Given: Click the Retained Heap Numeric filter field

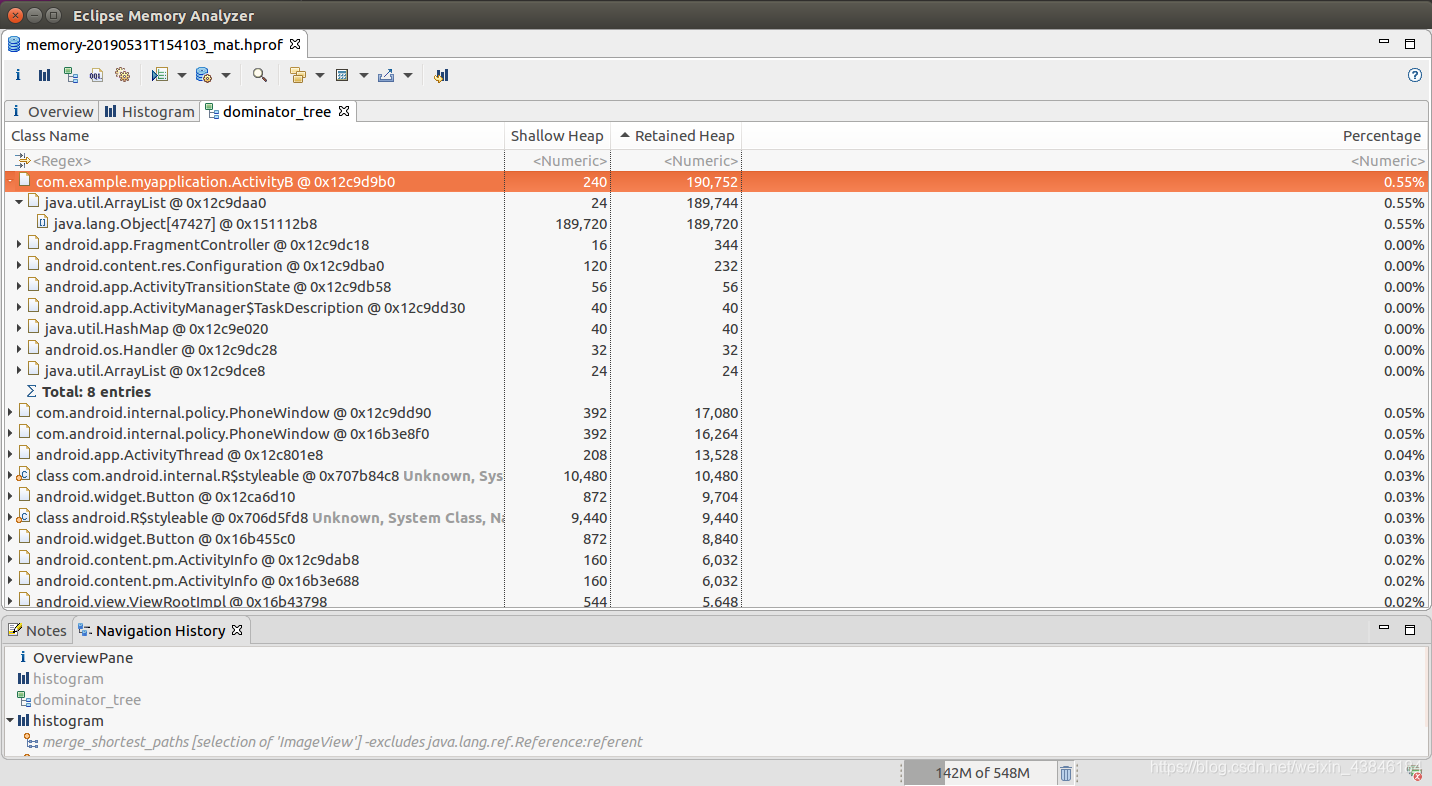Looking at the screenshot, I should click(676, 161).
